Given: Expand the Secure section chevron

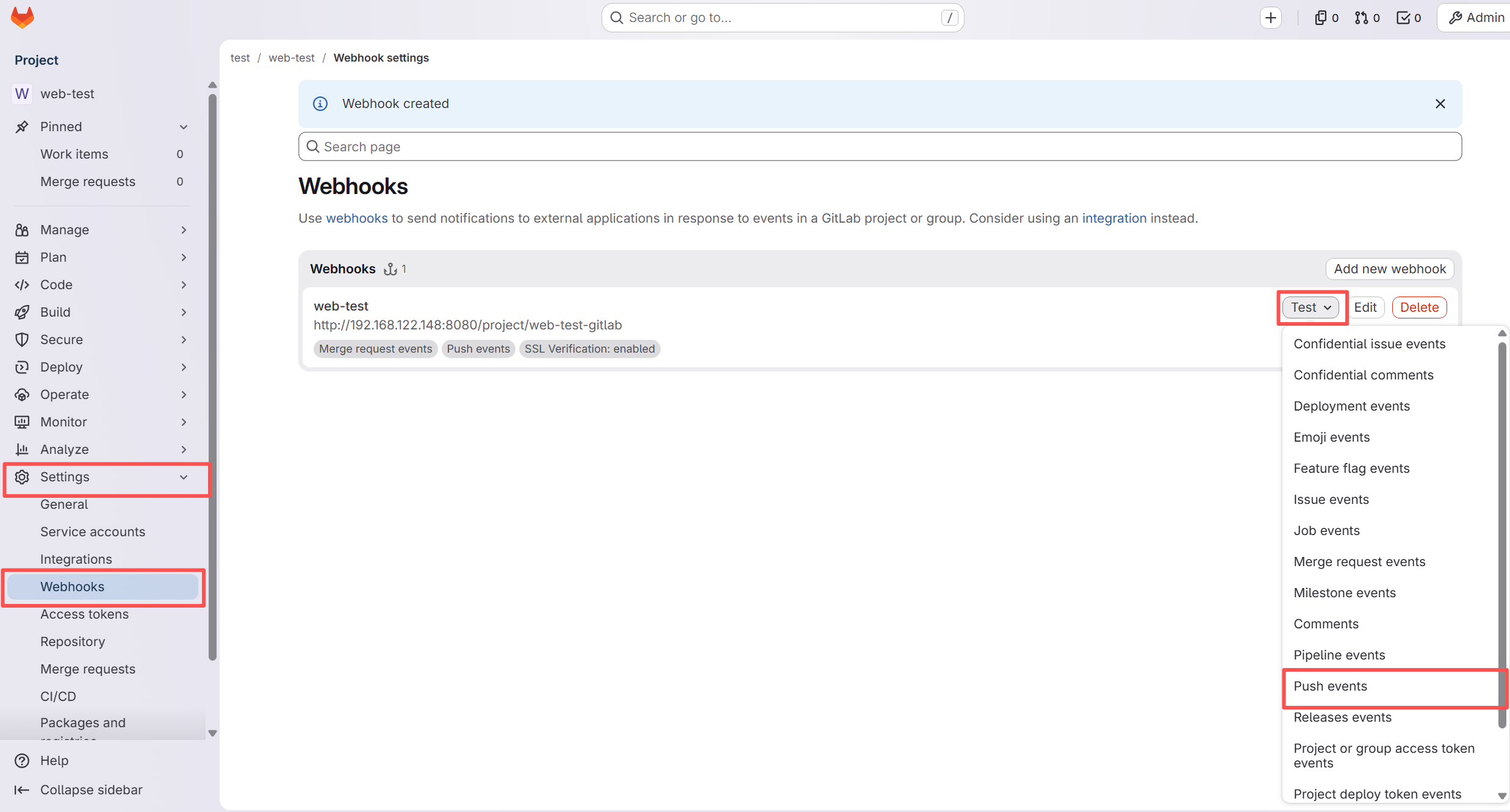Looking at the screenshot, I should (x=184, y=340).
